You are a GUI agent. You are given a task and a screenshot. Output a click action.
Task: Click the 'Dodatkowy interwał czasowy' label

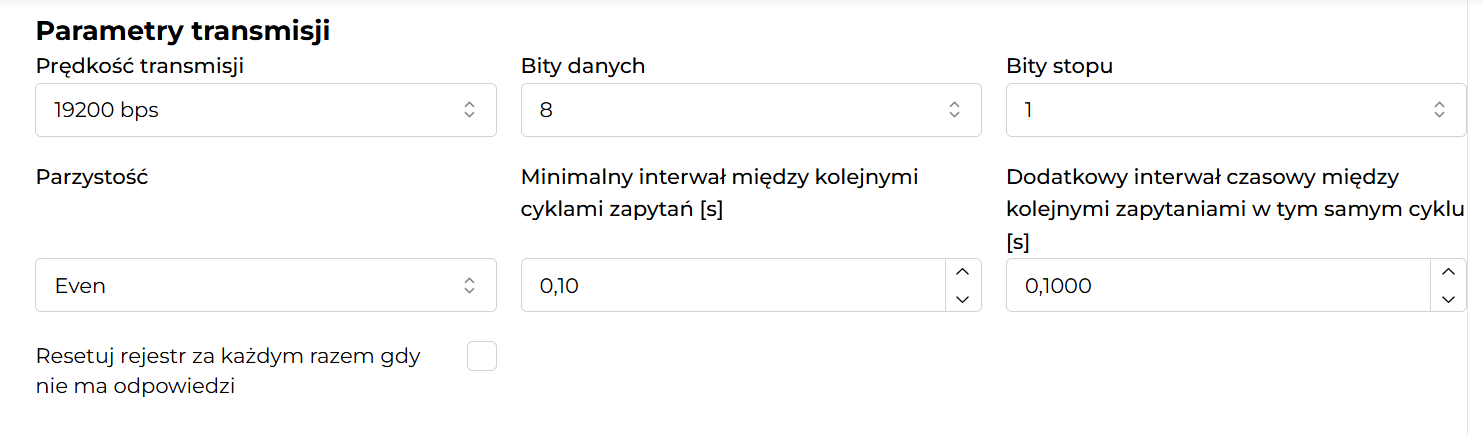[x=1202, y=177]
